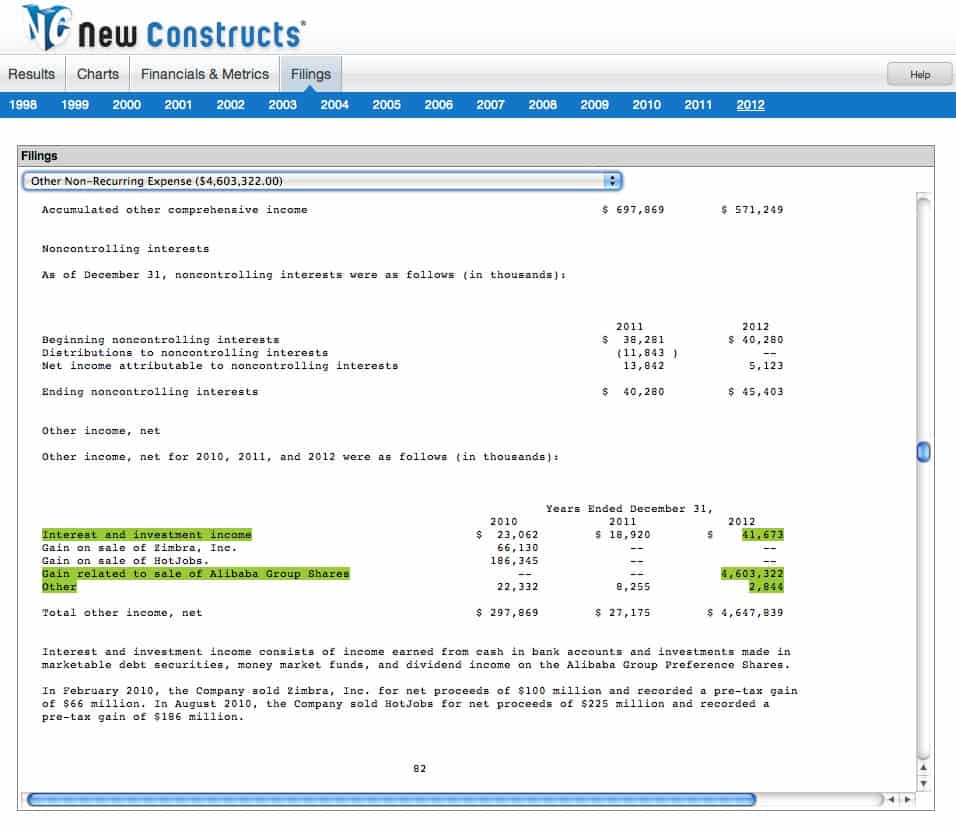Click 'Total other income, net' label

coord(122,613)
